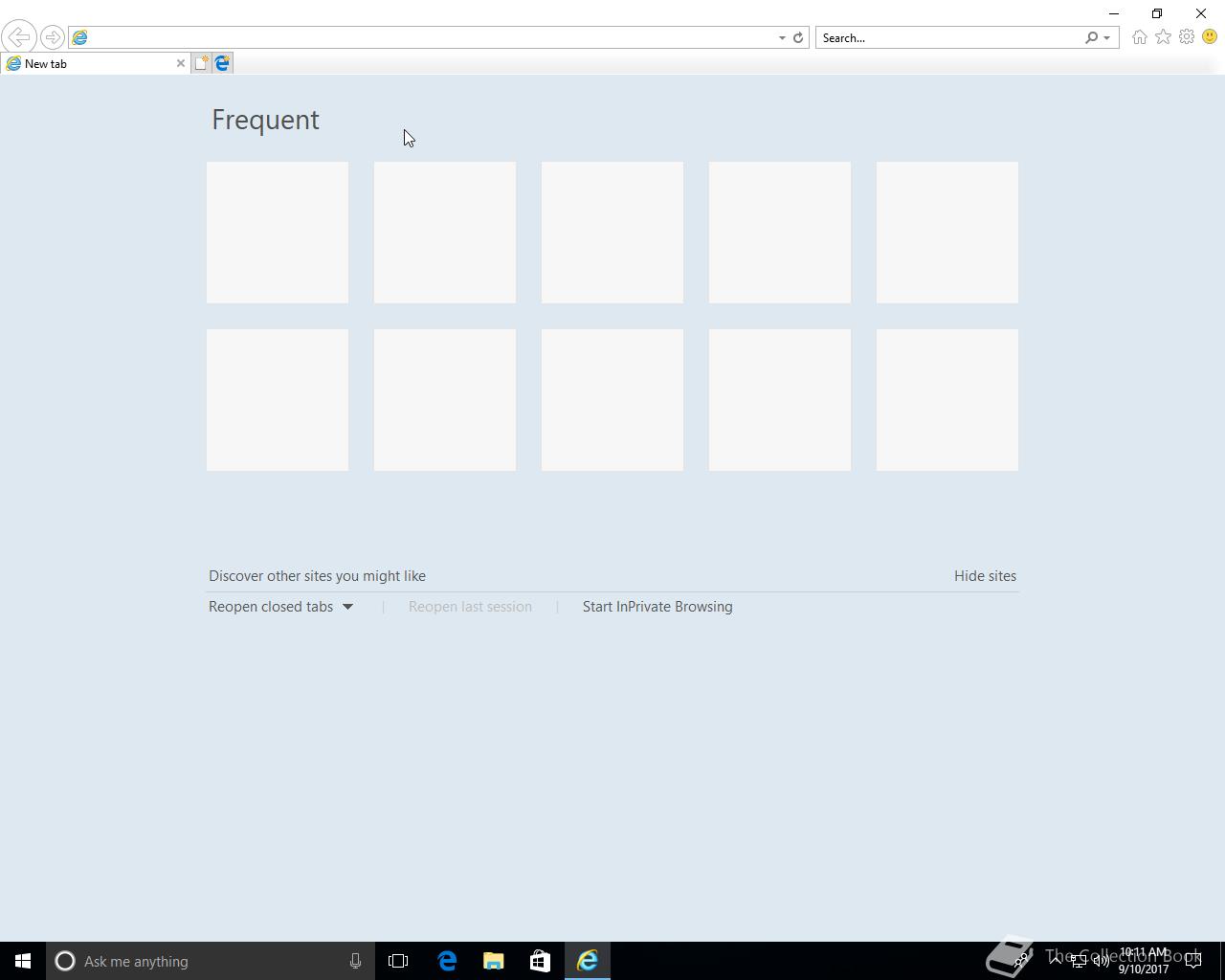
Task: Click the 'Hide sites' link
Action: point(985,576)
